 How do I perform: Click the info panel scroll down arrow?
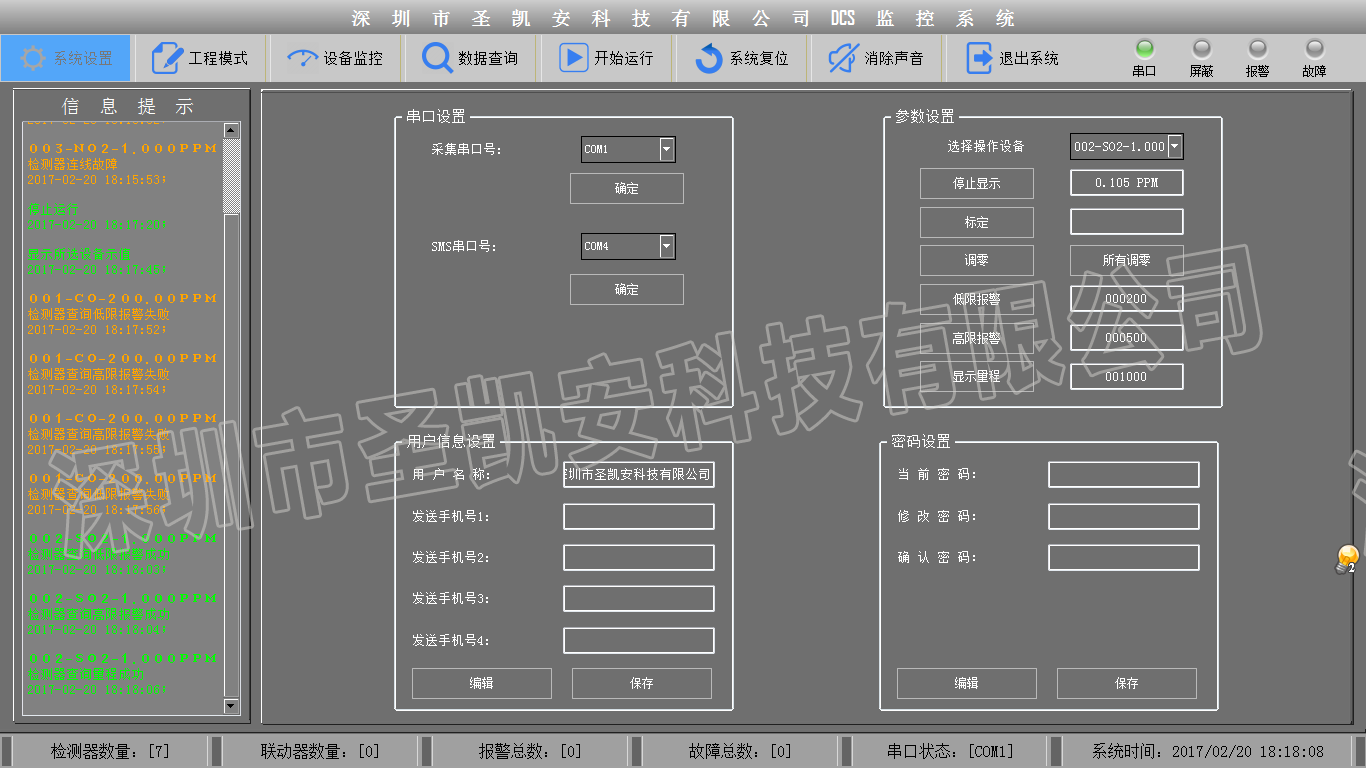click(x=232, y=707)
